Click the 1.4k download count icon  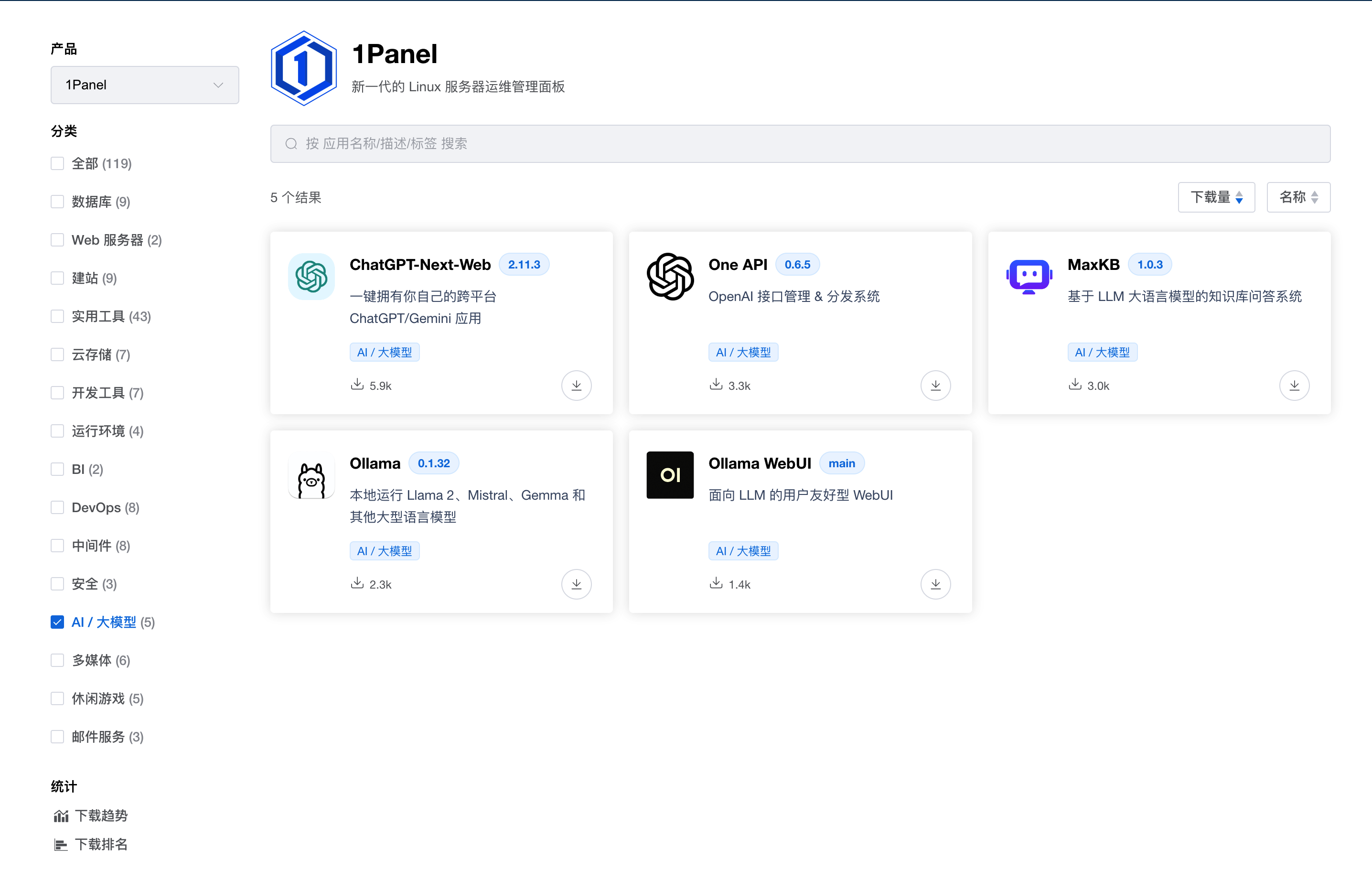[x=716, y=583]
